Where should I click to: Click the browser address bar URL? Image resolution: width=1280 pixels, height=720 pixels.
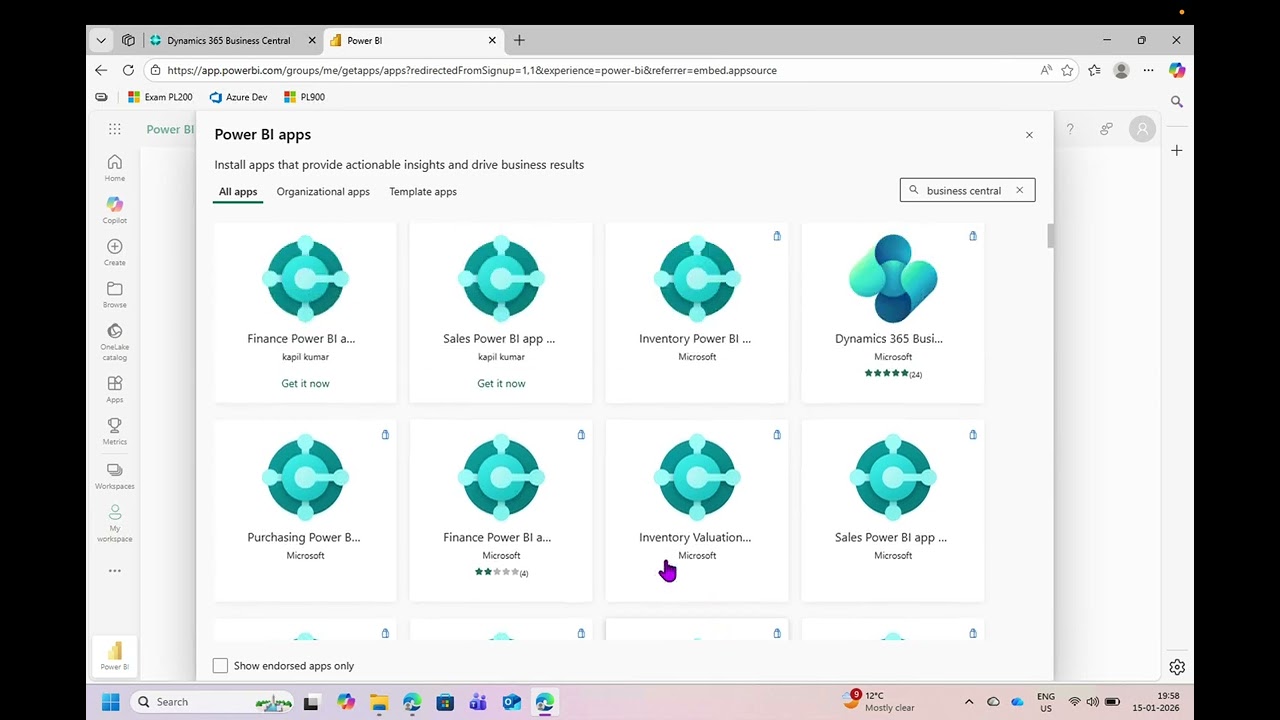[x=472, y=70]
